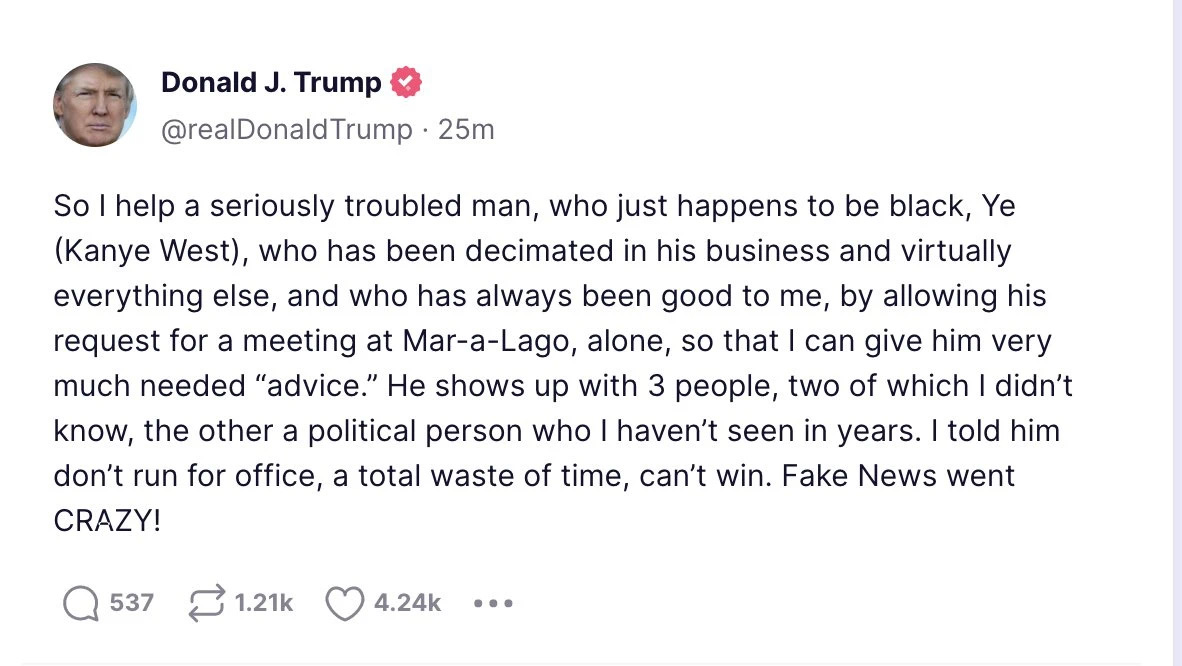Image resolution: width=1182 pixels, height=666 pixels.
Task: Click the word CRAZY! ending the post
Action: 106,521
